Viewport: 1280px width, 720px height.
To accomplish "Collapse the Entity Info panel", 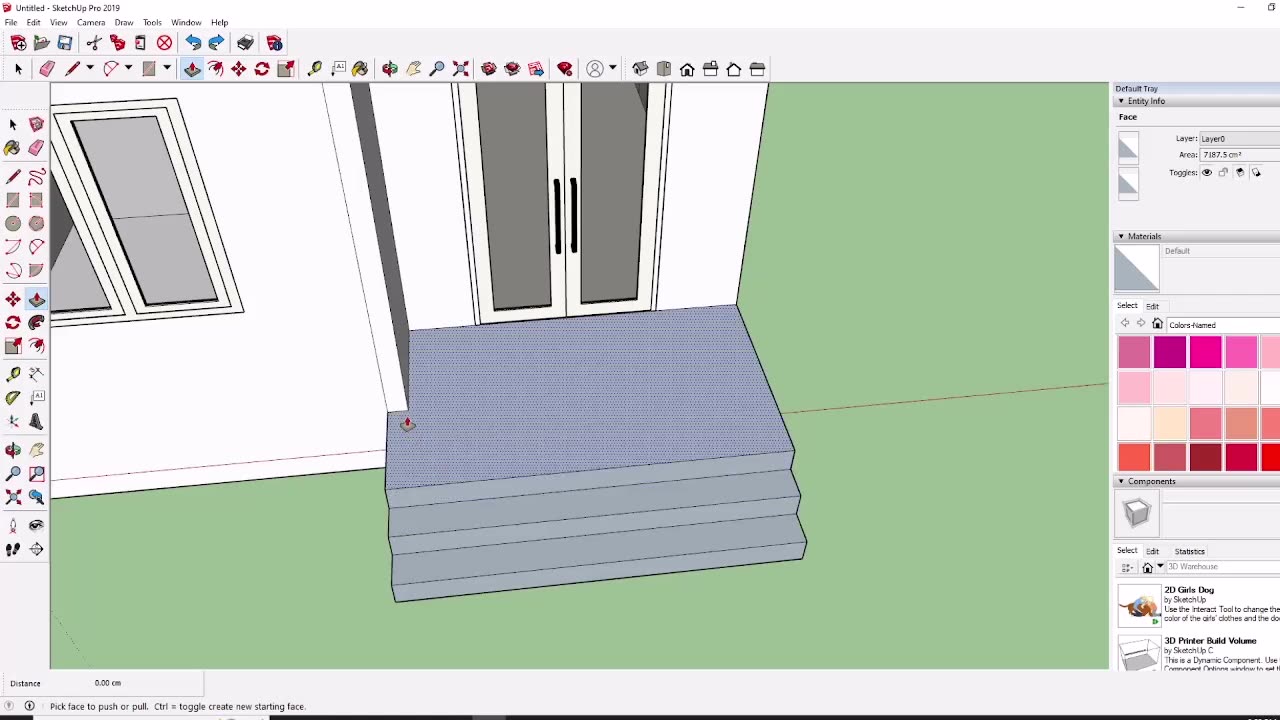I will click(1121, 101).
